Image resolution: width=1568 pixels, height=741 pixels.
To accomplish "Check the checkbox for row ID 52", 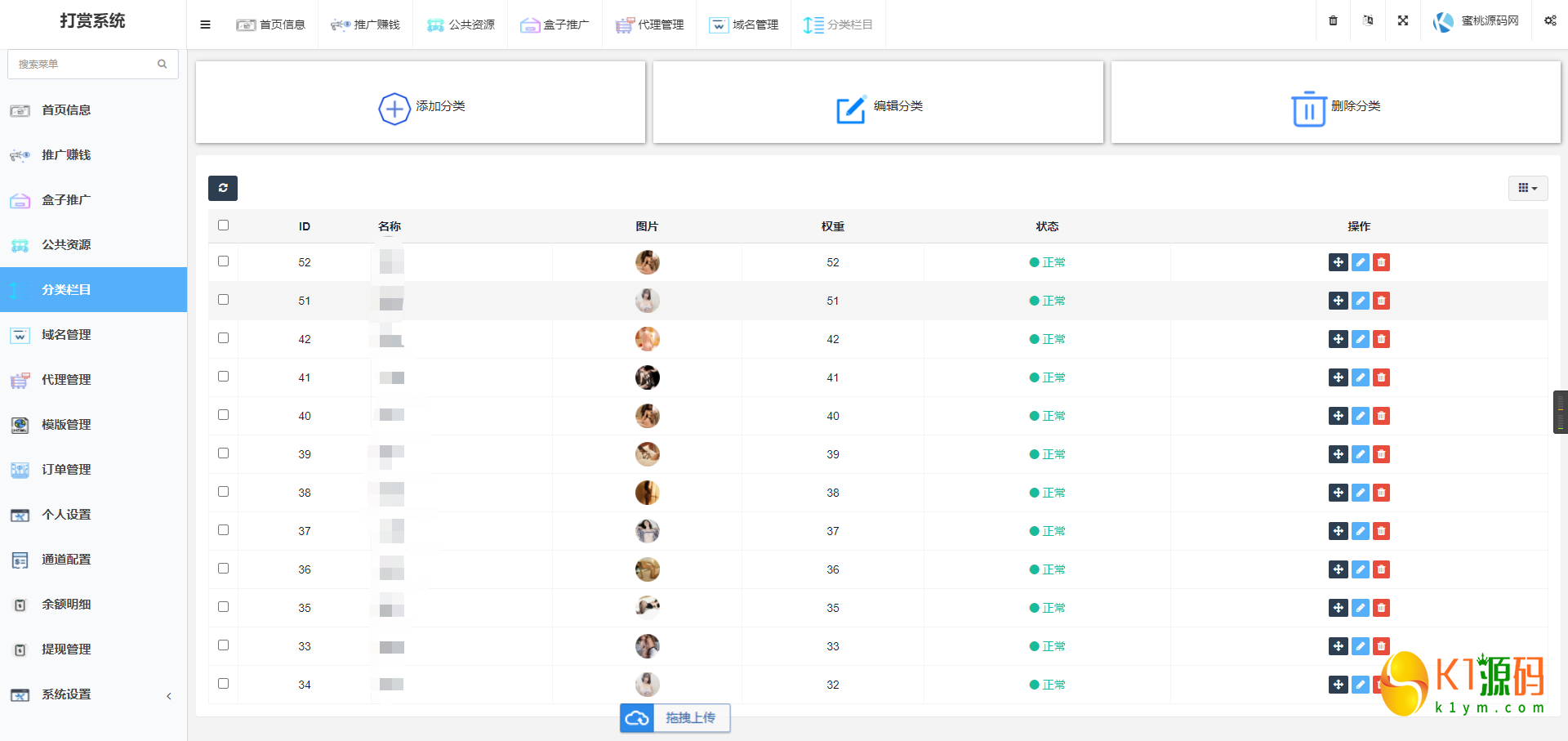I will [x=223, y=261].
